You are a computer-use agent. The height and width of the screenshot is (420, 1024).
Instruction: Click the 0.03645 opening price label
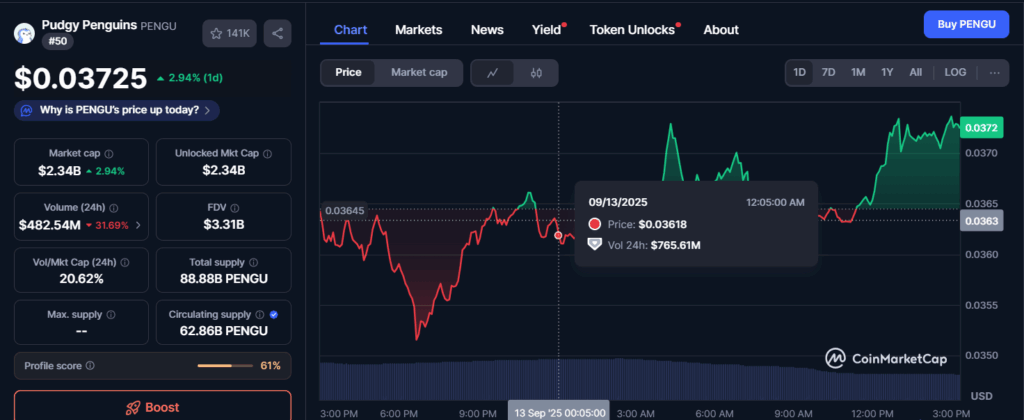pyautogui.click(x=344, y=211)
